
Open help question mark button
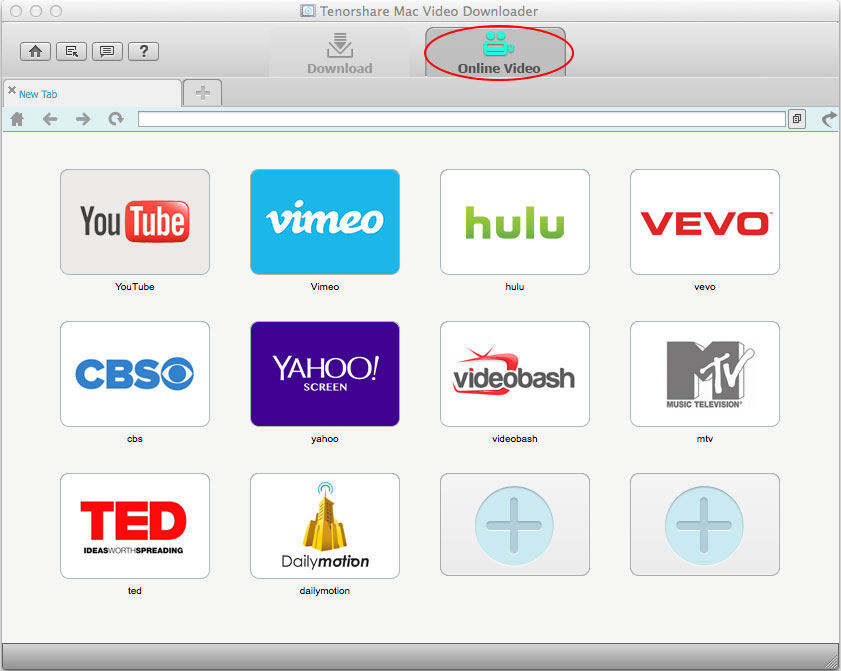click(143, 51)
